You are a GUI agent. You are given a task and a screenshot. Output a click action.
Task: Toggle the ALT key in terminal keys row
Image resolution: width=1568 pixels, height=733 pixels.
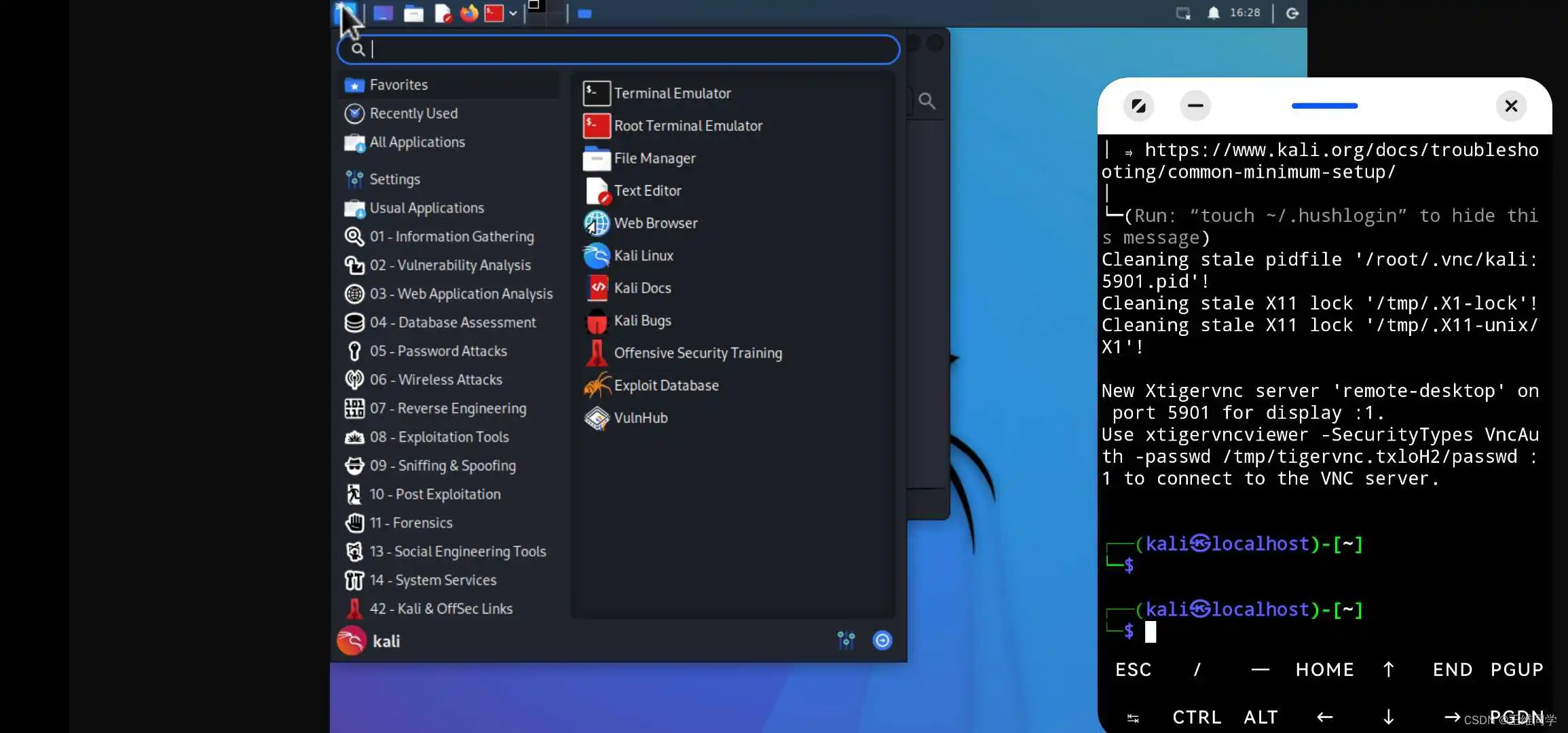1261,717
